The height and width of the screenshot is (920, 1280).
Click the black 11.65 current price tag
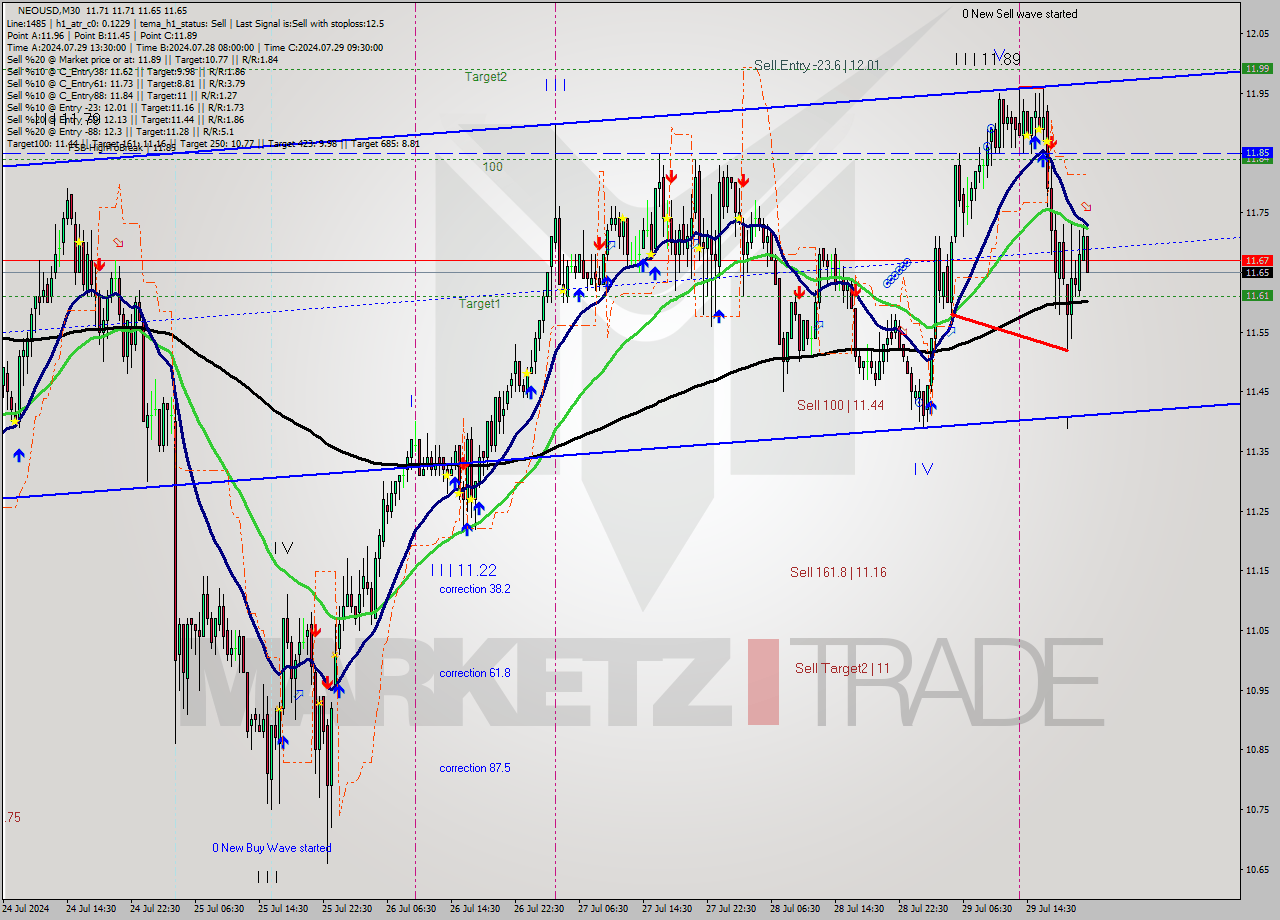(1257, 272)
